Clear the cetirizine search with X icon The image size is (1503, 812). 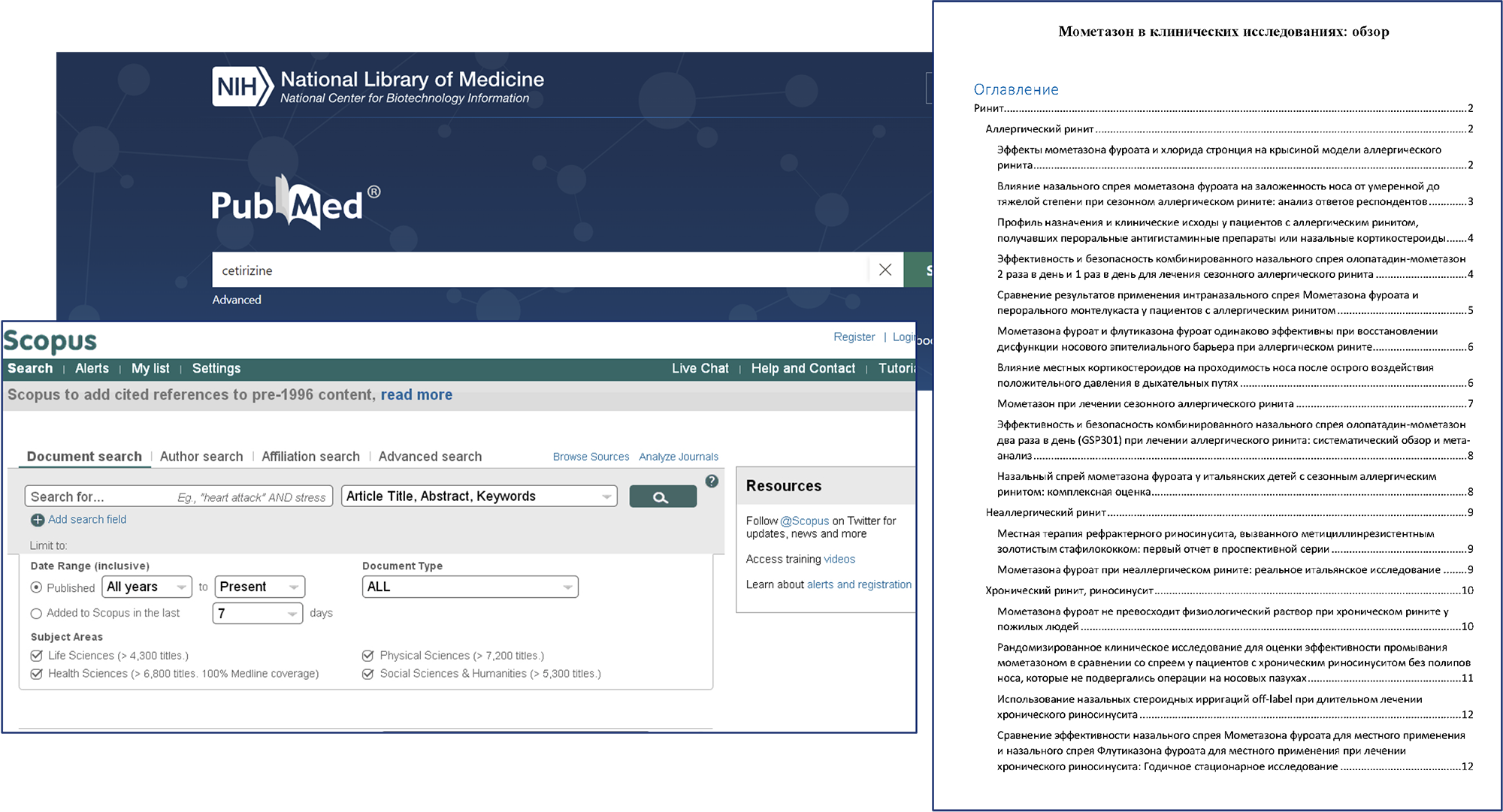coord(885,270)
